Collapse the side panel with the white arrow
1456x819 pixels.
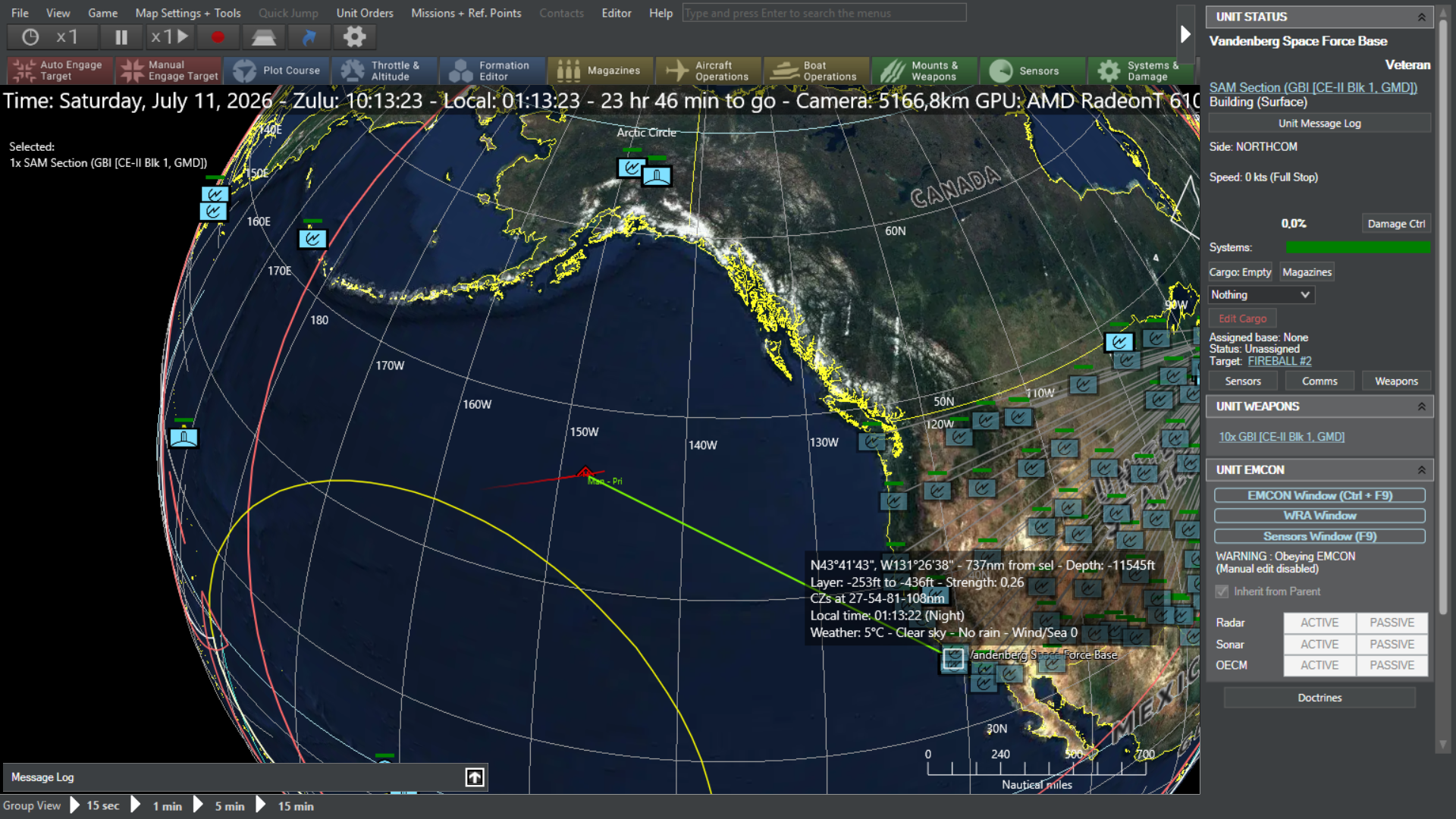click(1185, 34)
